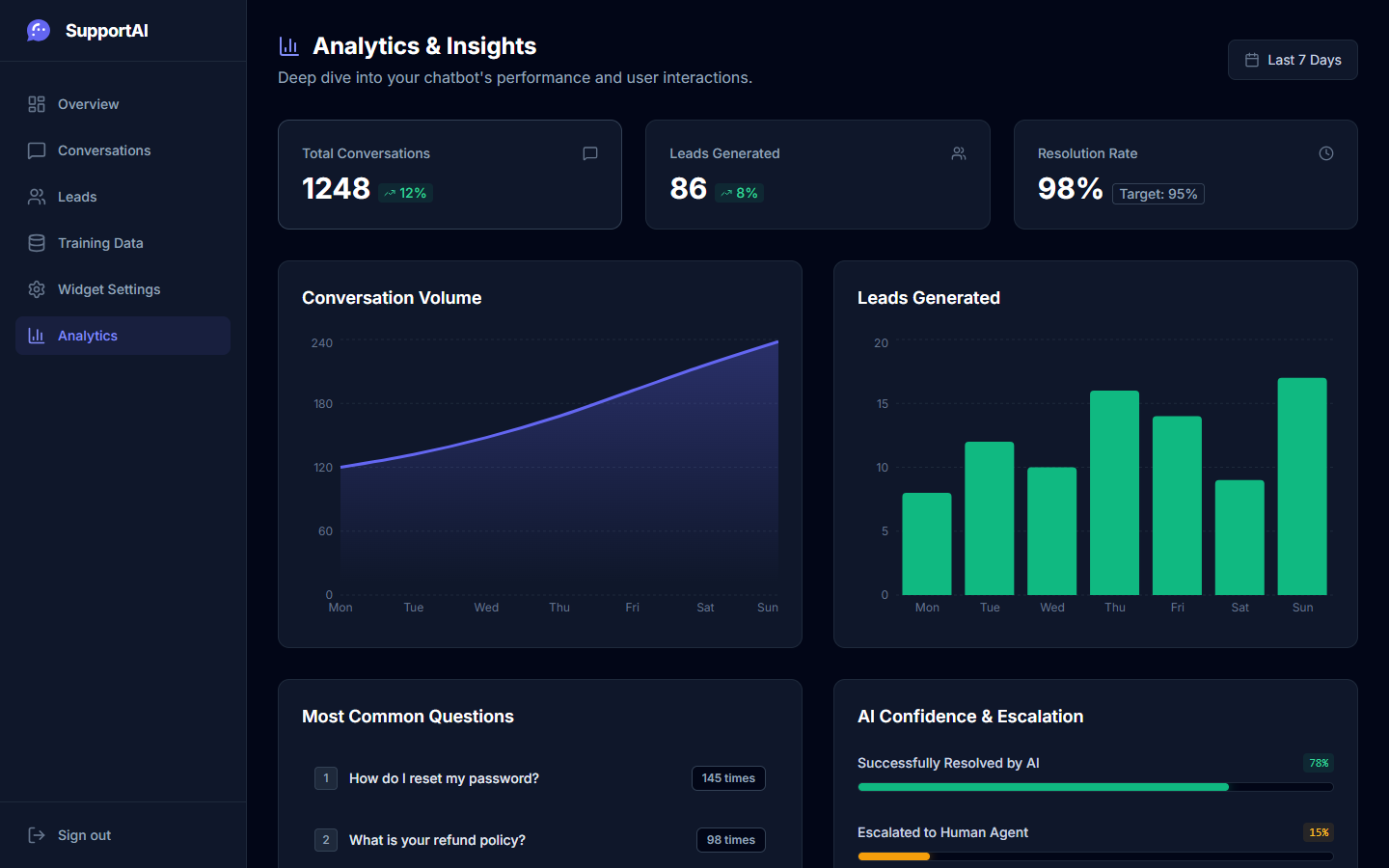Click the Conversation Volume chart title
The image size is (1389, 868).
[392, 298]
